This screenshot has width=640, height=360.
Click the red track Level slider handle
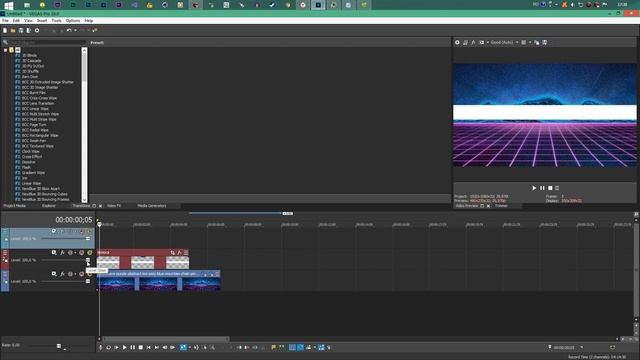(88, 260)
